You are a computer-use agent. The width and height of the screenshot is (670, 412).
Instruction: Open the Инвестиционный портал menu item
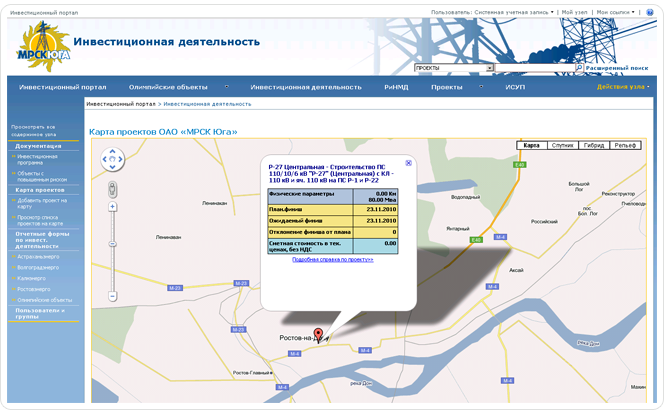click(62, 87)
